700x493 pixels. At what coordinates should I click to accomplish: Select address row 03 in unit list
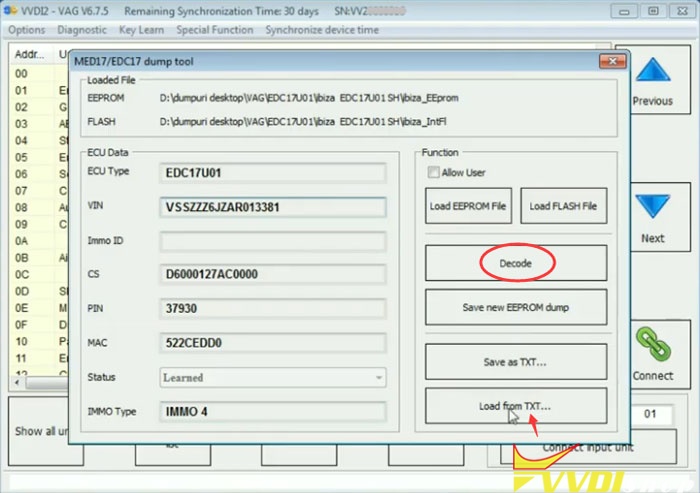[x=39, y=124]
